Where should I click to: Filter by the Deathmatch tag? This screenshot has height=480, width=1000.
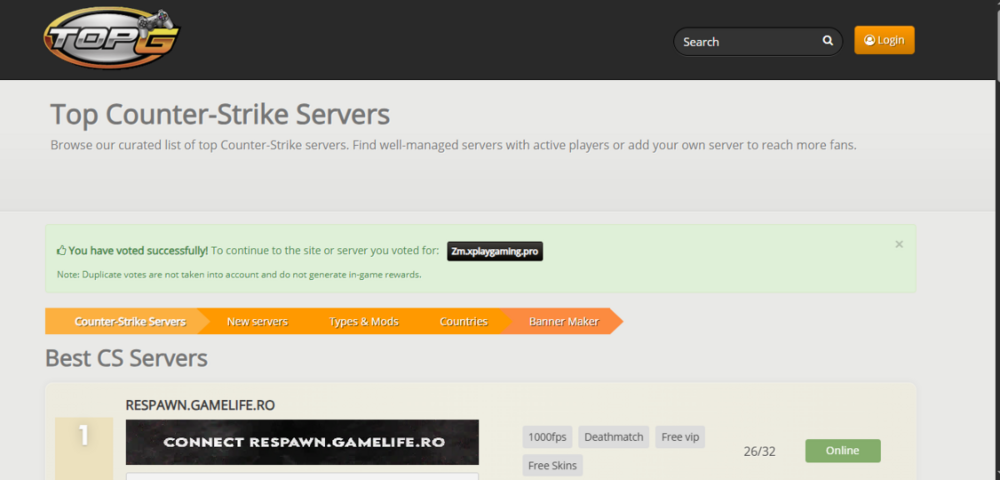(x=614, y=437)
